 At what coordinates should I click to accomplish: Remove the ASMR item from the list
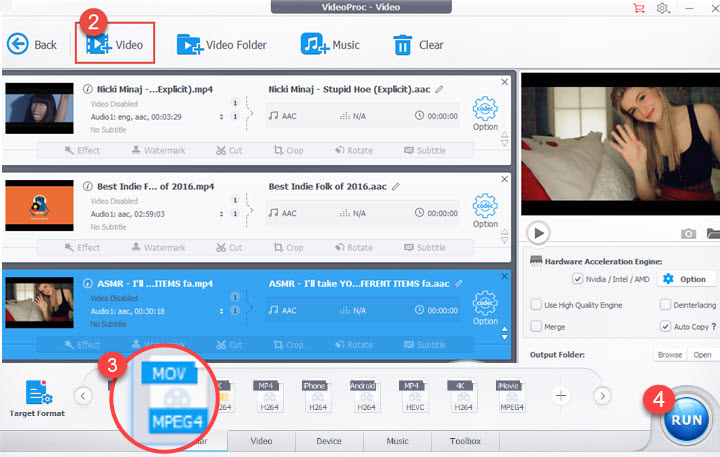[505, 276]
